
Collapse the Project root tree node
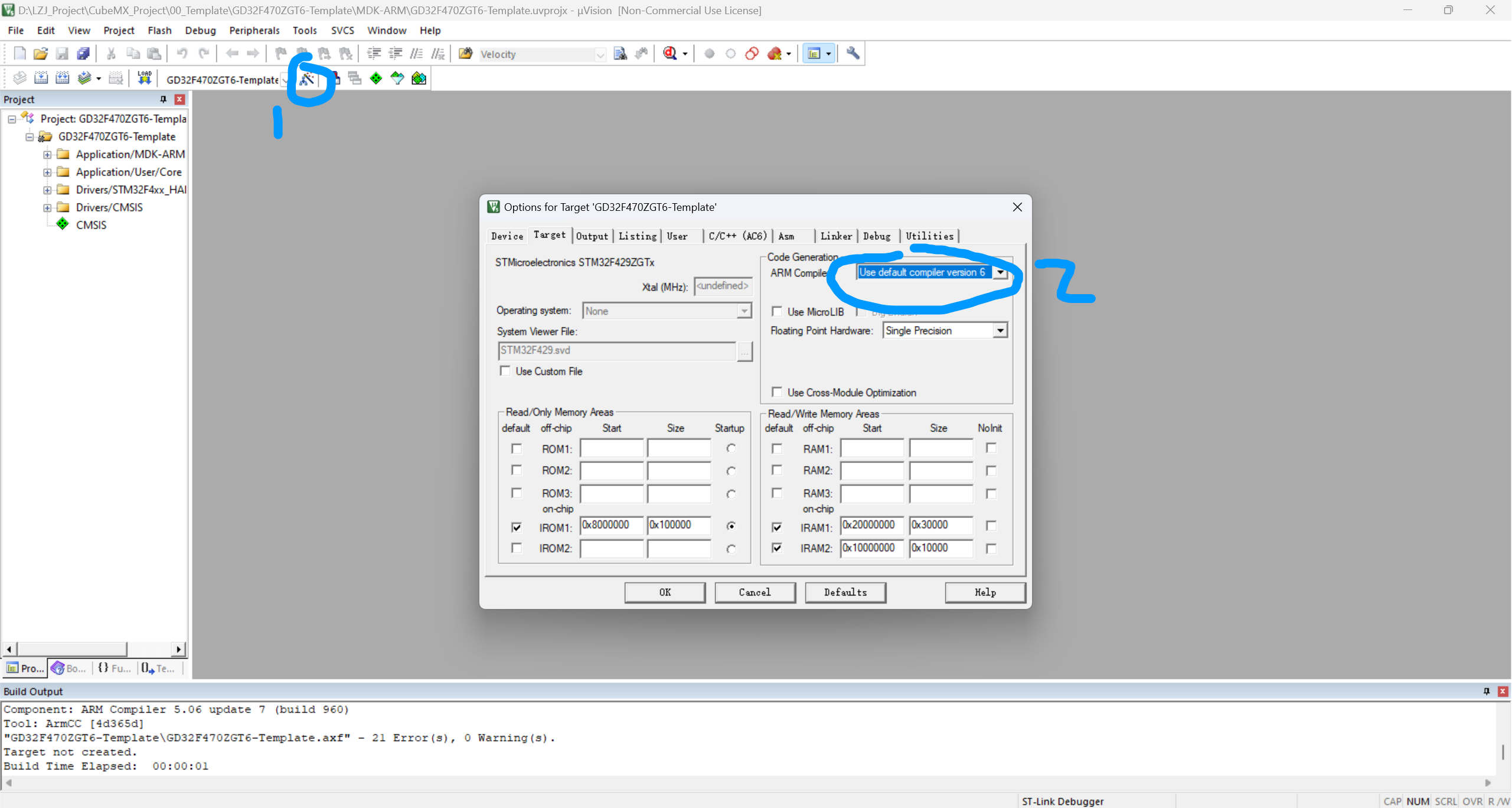point(12,119)
